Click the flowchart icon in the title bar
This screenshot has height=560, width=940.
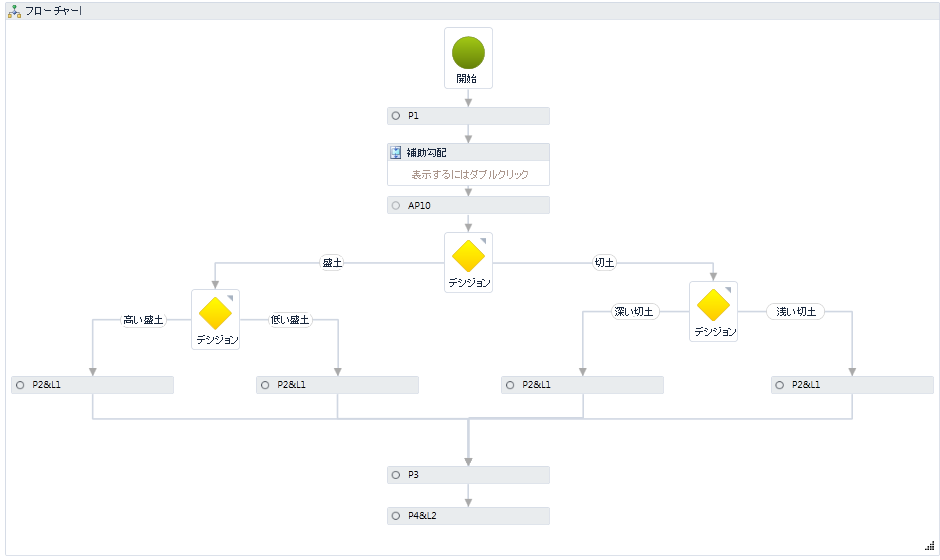[14, 11]
